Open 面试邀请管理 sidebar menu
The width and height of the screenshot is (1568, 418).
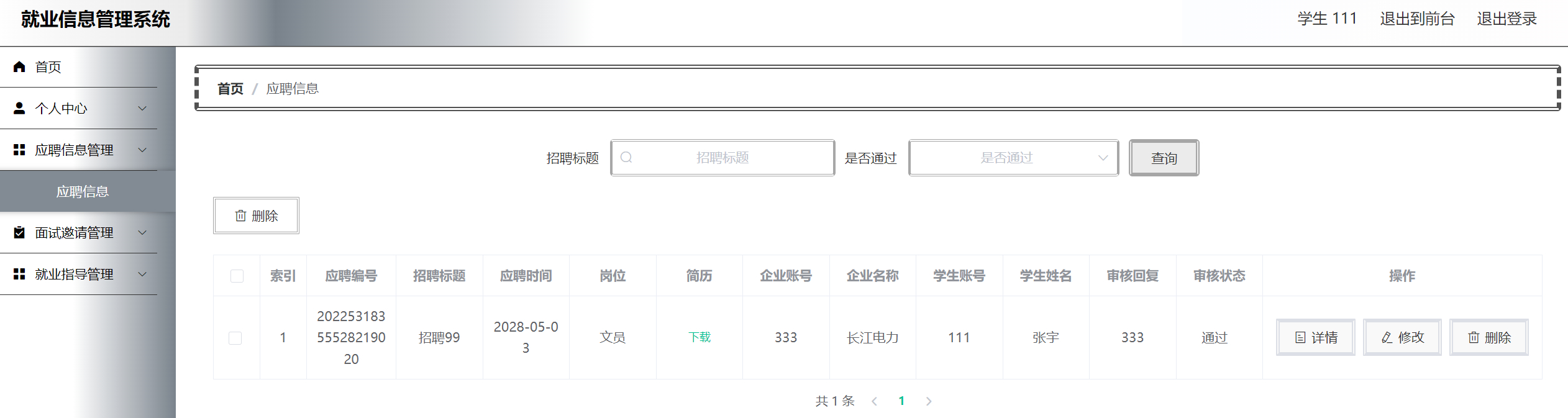coord(78,232)
